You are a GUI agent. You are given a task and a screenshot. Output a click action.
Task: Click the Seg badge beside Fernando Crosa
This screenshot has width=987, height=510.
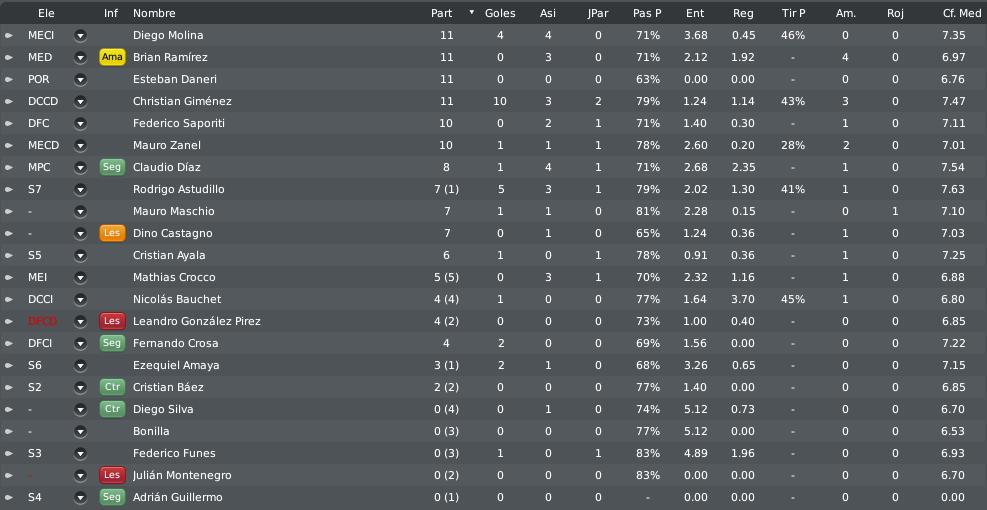tap(112, 343)
